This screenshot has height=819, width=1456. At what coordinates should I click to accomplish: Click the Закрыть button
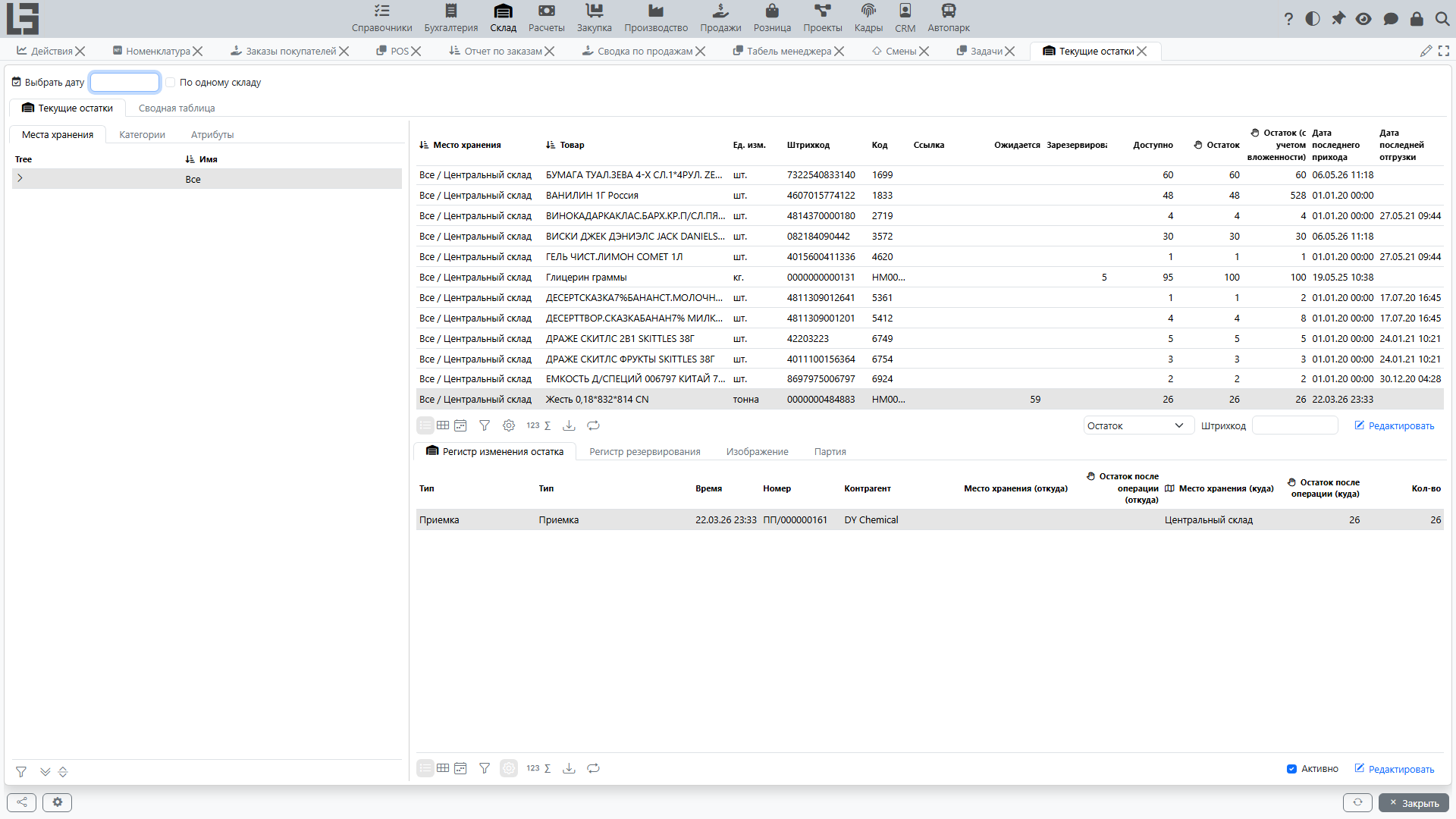[1414, 803]
